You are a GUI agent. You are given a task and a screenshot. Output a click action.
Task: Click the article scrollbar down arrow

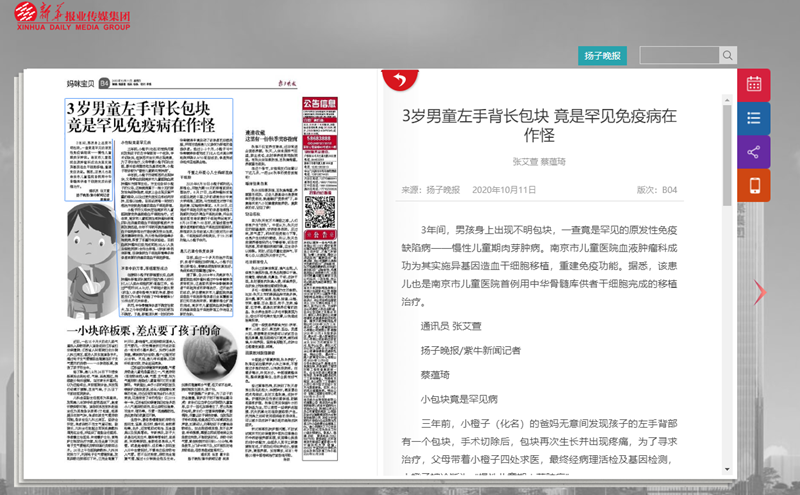[x=727, y=469]
